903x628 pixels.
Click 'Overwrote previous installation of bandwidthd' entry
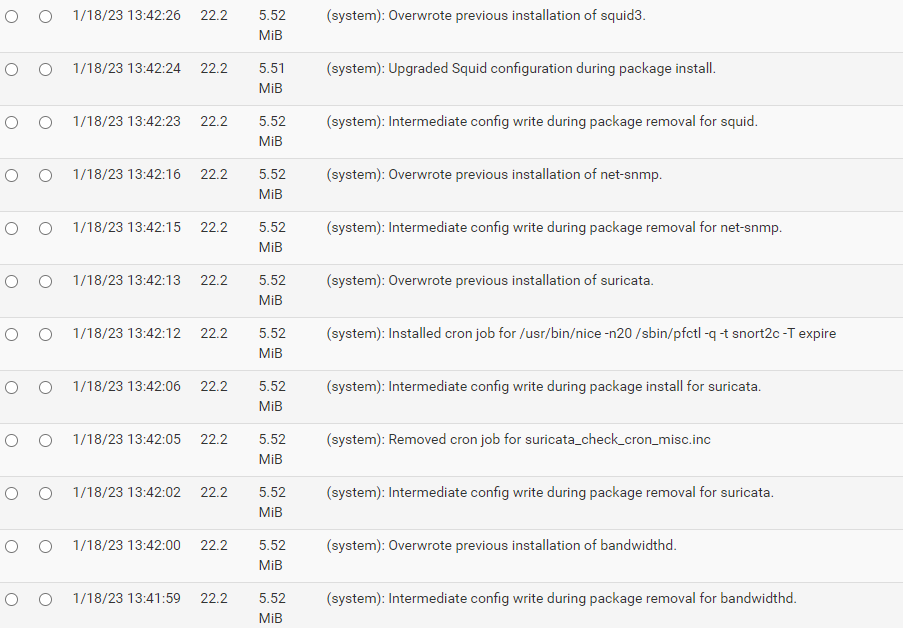pyautogui.click(x=502, y=546)
